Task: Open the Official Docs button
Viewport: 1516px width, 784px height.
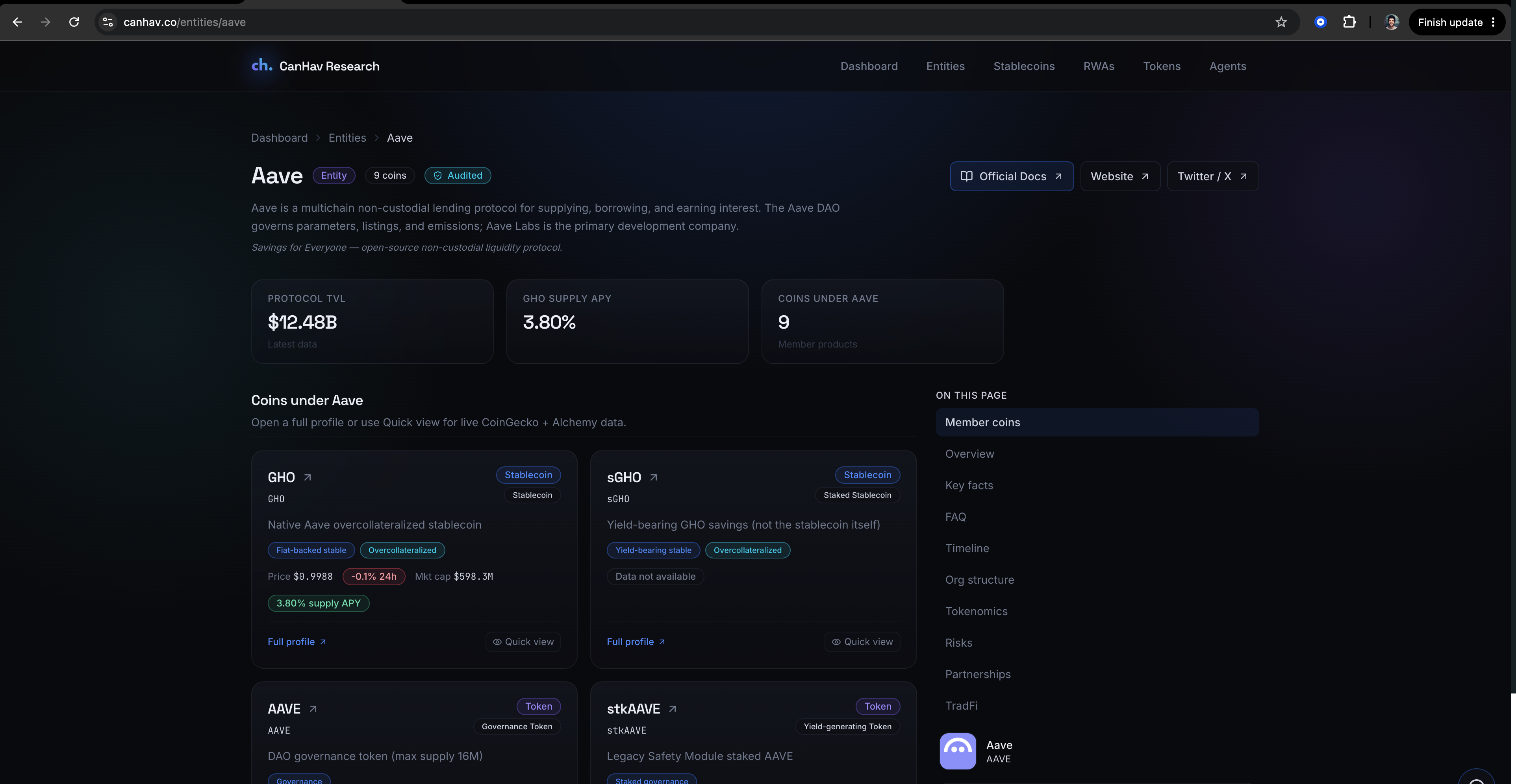Action: pos(1012,176)
